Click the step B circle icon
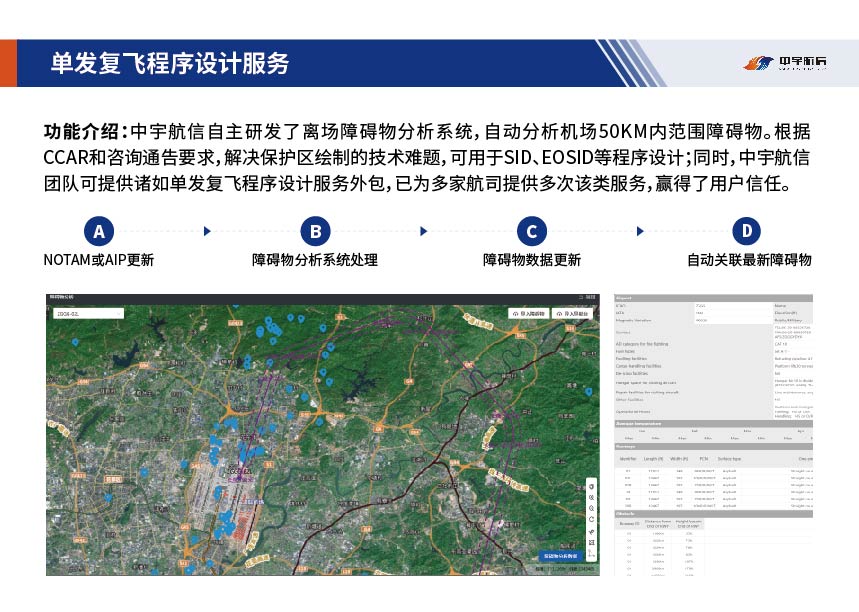Image resolution: width=859 pixels, height=612 pixels. (316, 231)
